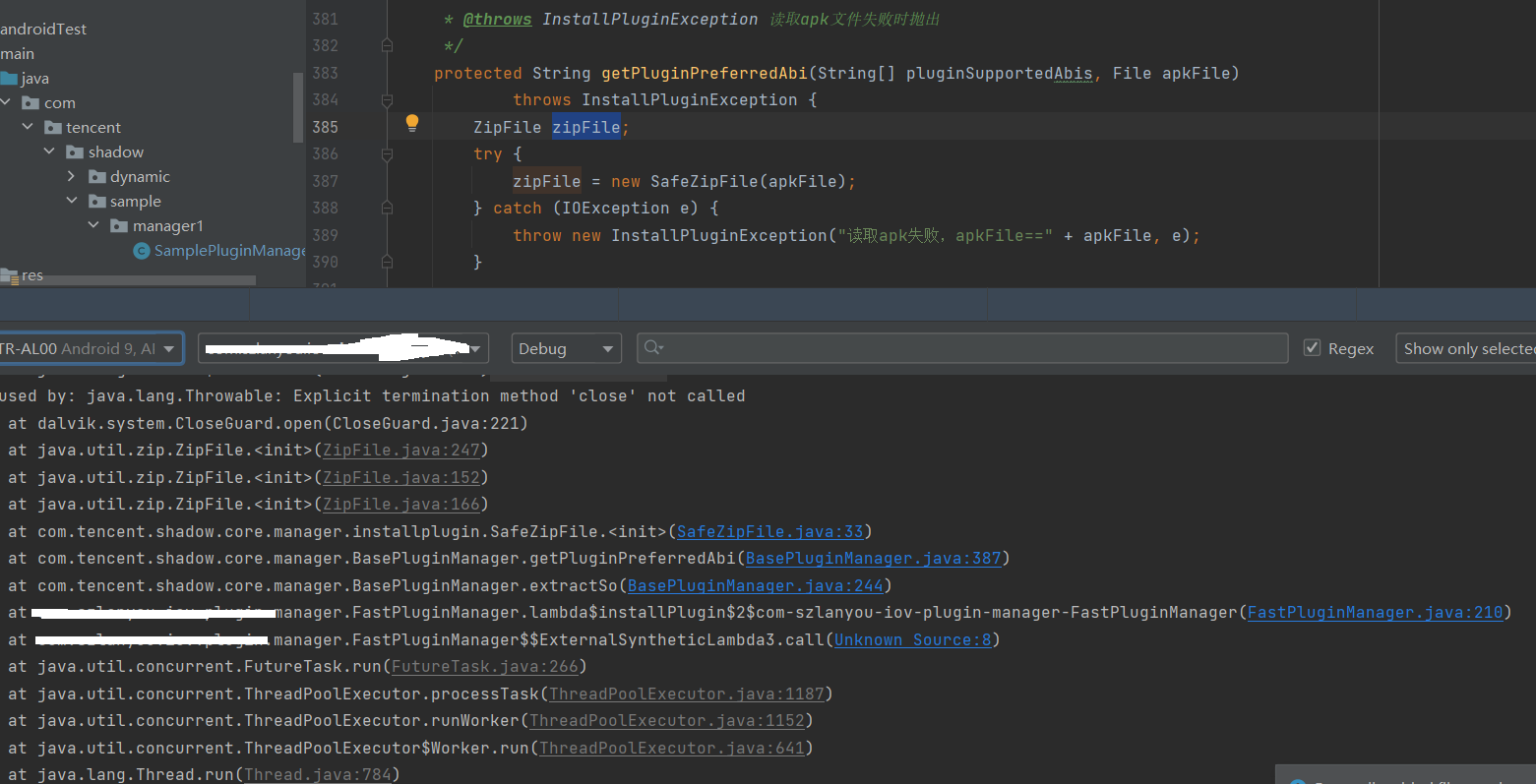The width and height of the screenshot is (1536, 784).
Task: Click the fold marker next to line 382
Action: (x=386, y=45)
